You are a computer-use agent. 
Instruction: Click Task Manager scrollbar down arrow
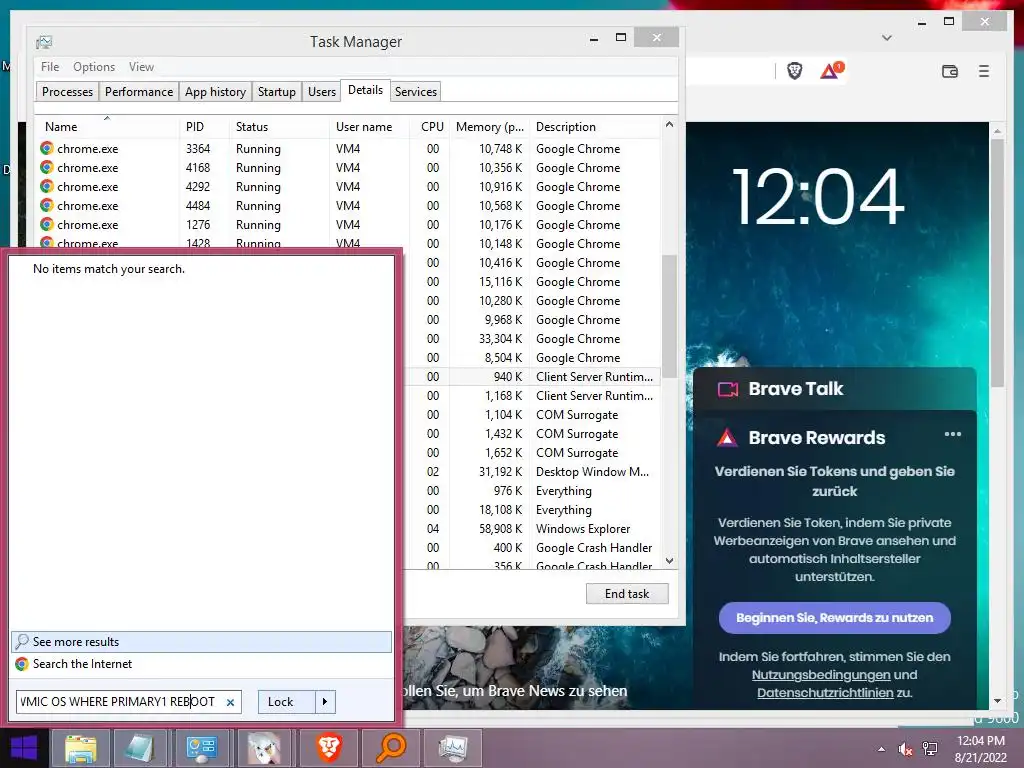click(x=669, y=561)
